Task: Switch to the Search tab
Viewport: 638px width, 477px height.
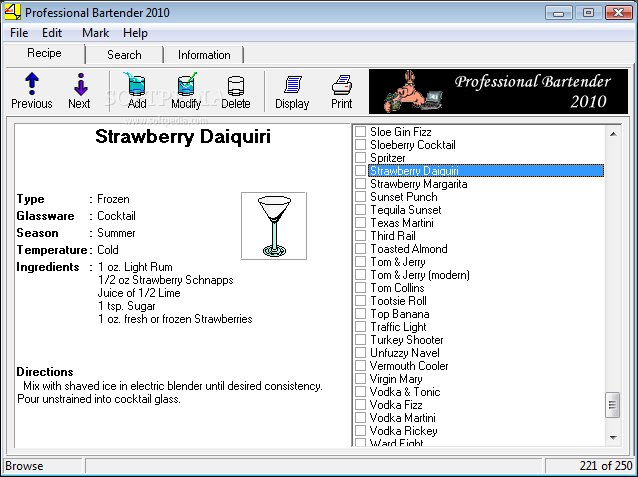Action: pyautogui.click(x=124, y=55)
